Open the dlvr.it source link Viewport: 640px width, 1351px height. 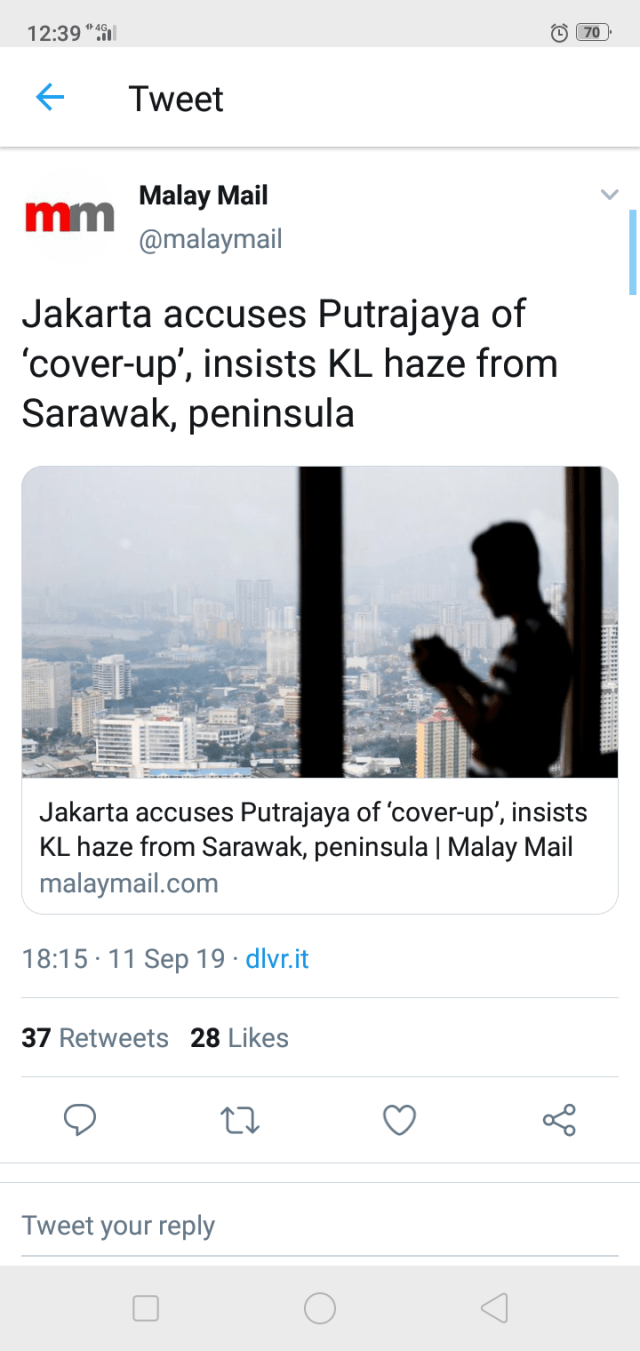click(277, 959)
